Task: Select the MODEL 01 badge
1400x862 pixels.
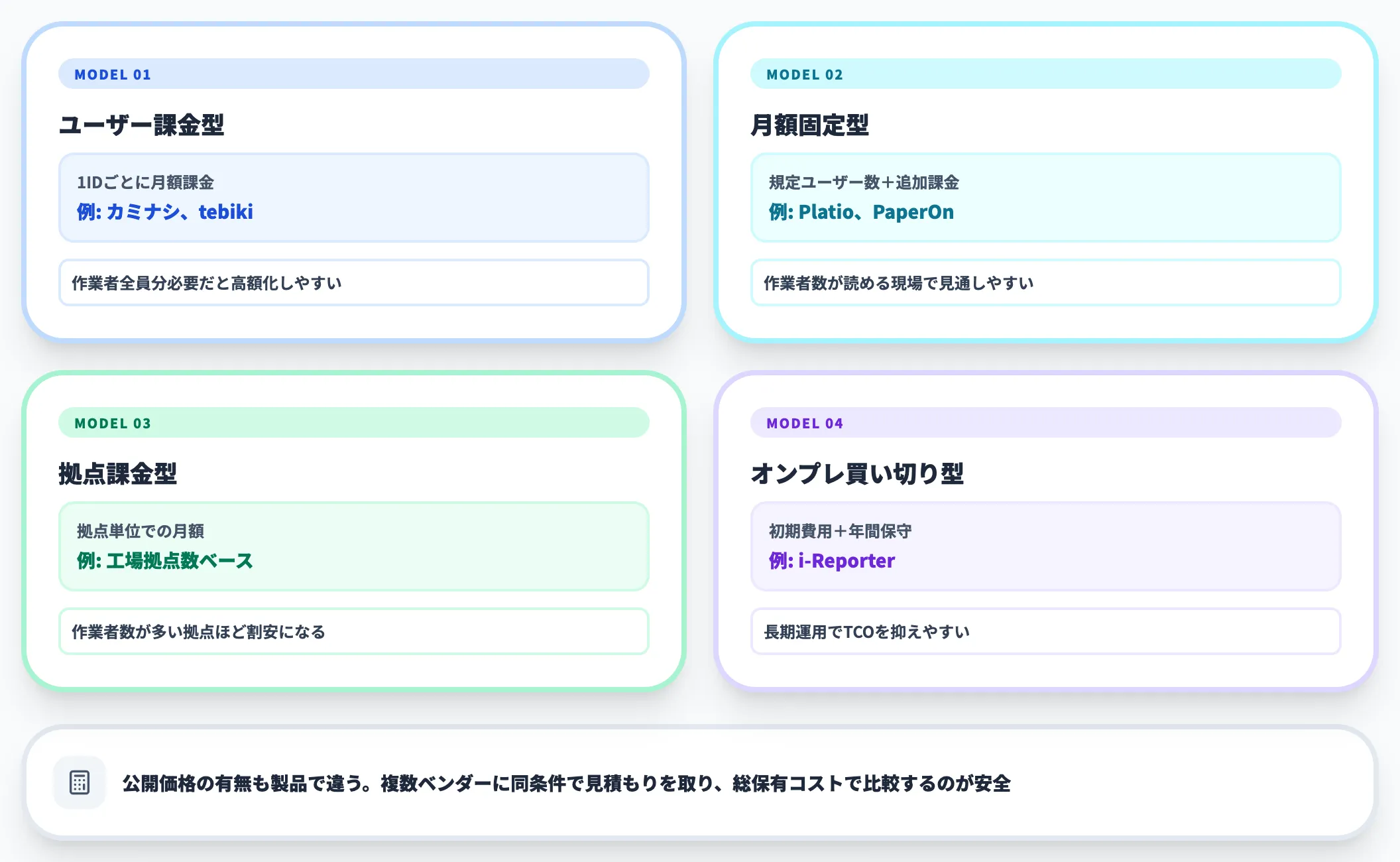Action: [111, 74]
